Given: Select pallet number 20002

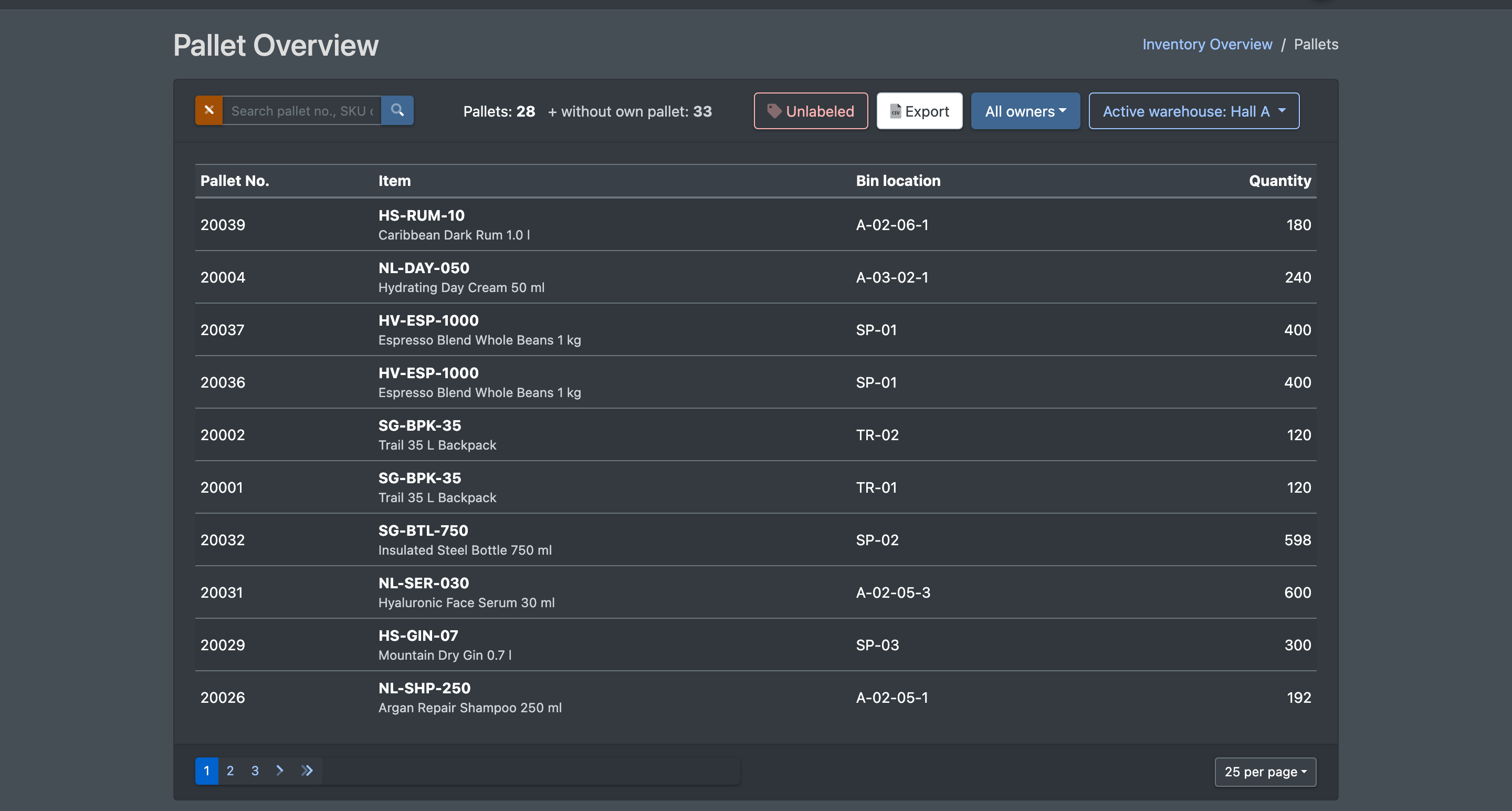Looking at the screenshot, I should (x=223, y=435).
